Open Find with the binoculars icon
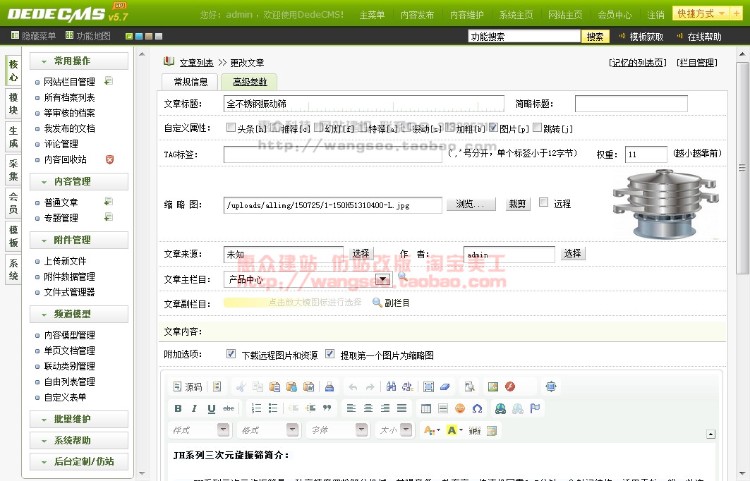The image size is (750, 481). [391, 386]
